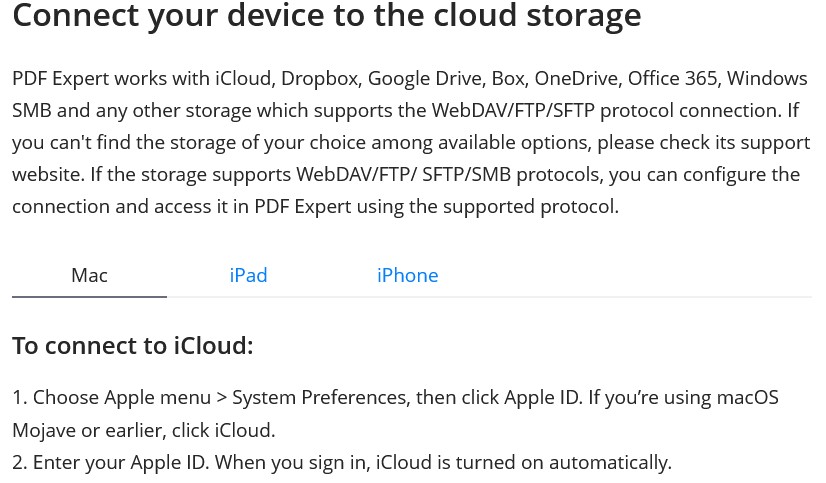Switch to the iPad tab
826x483 pixels.
pos(248,275)
